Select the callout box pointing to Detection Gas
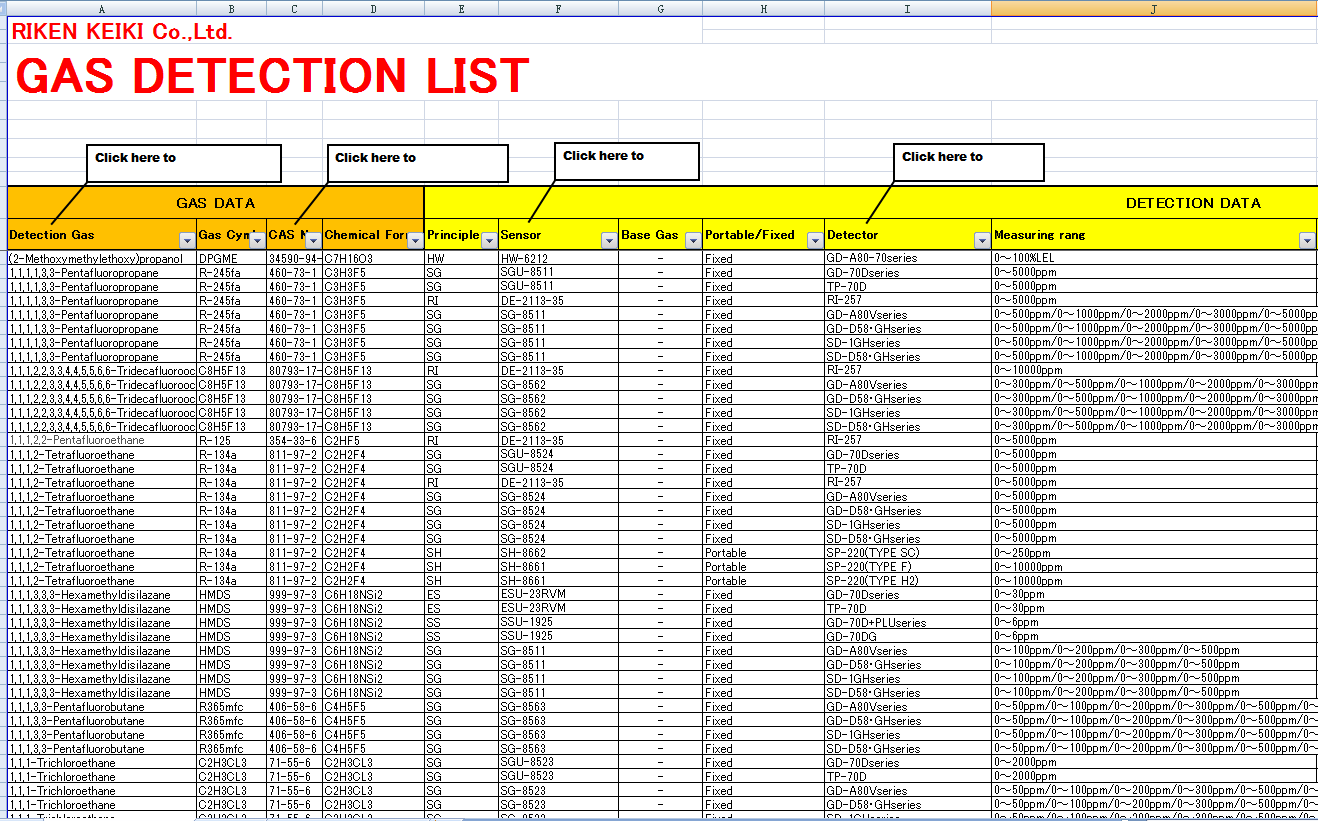This screenshot has height=821, width=1318. tap(184, 163)
